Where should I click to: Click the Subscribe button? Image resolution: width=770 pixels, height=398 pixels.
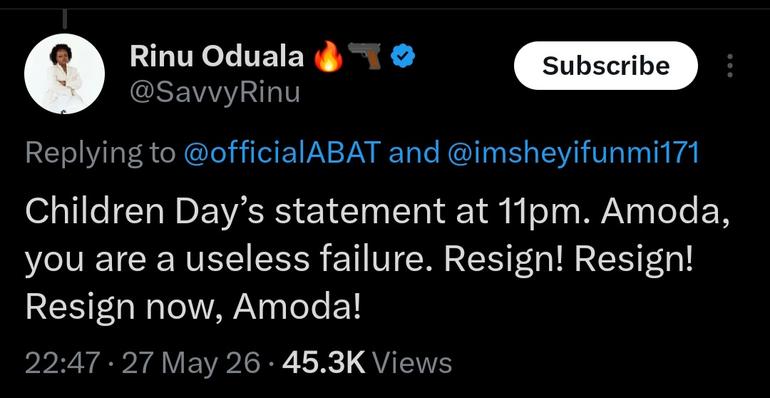point(605,65)
